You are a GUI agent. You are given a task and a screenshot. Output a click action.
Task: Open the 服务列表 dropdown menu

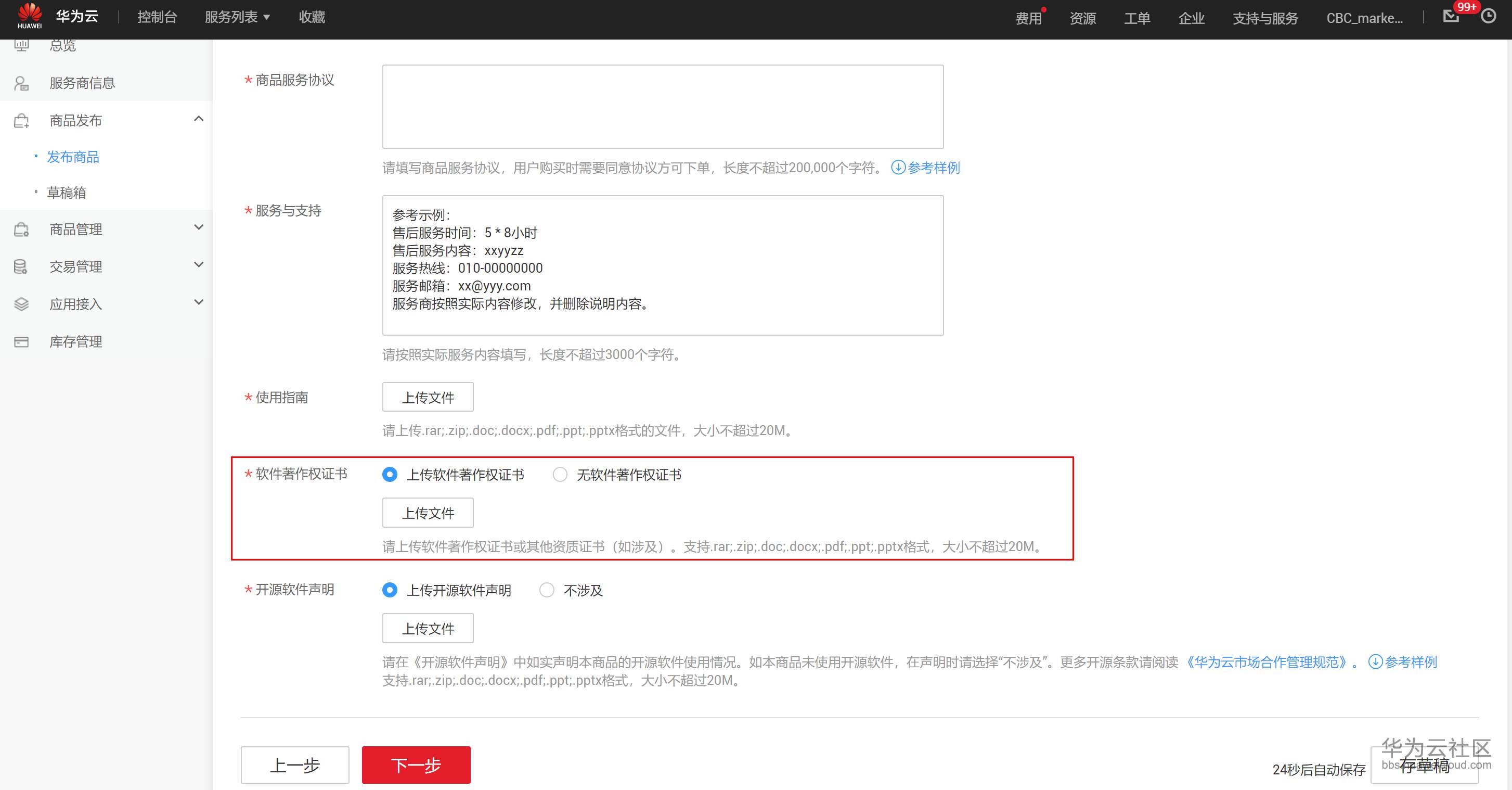(237, 17)
